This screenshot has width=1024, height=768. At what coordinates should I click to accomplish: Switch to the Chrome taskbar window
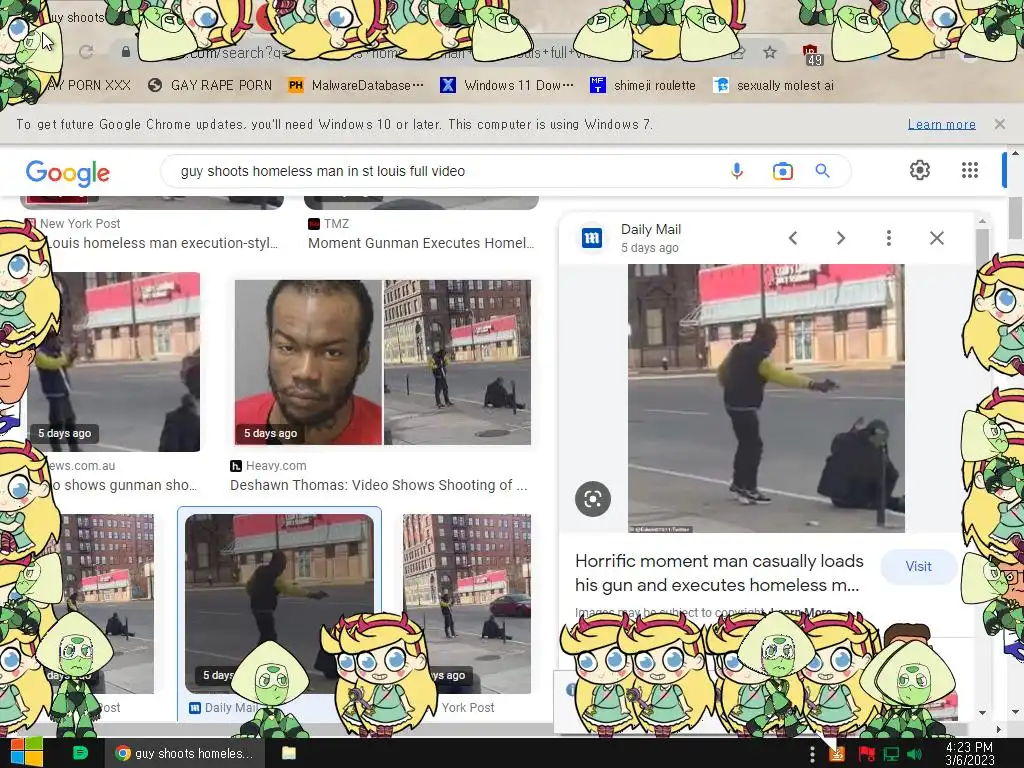tap(185, 753)
